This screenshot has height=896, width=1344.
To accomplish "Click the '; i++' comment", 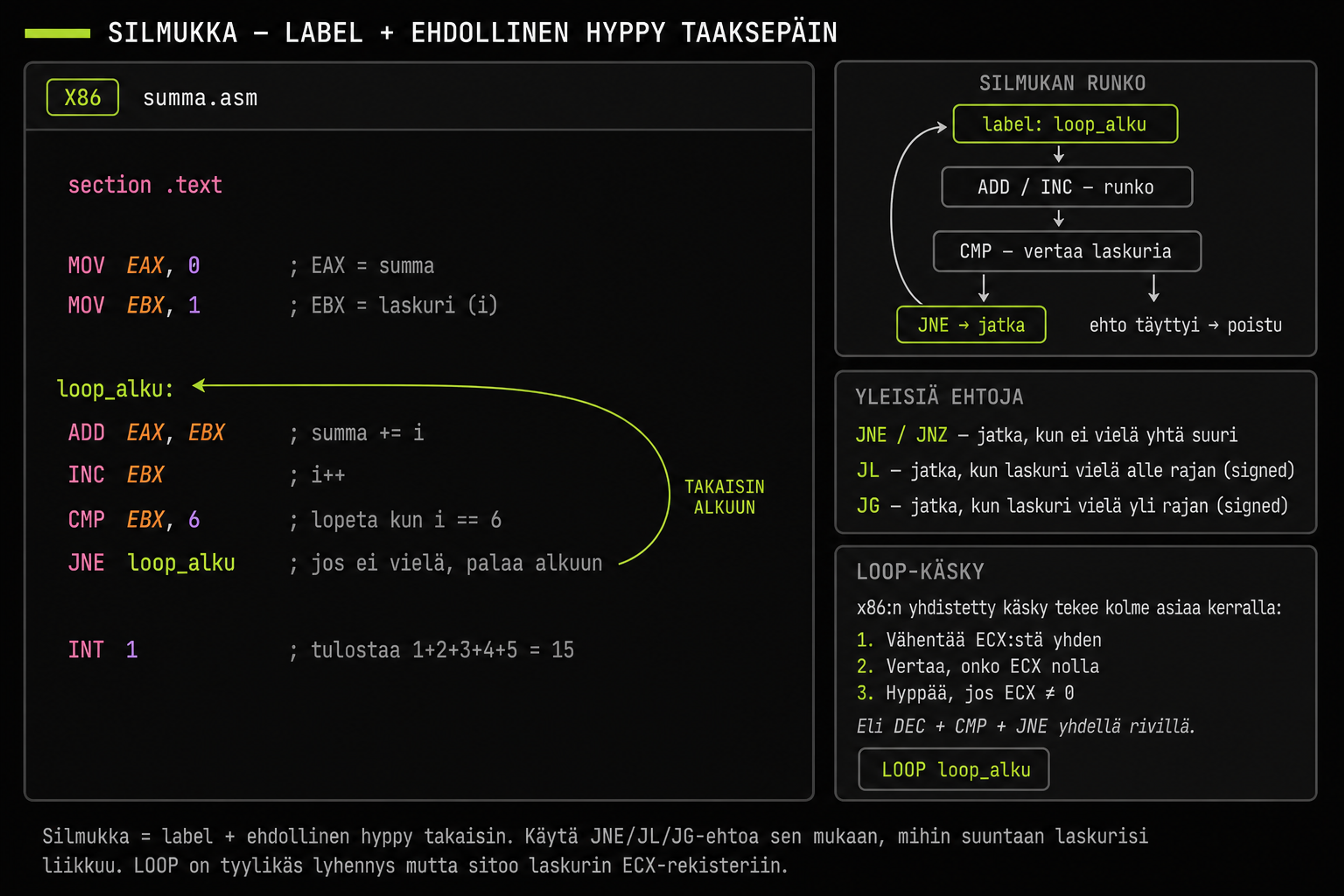I will click(318, 475).
